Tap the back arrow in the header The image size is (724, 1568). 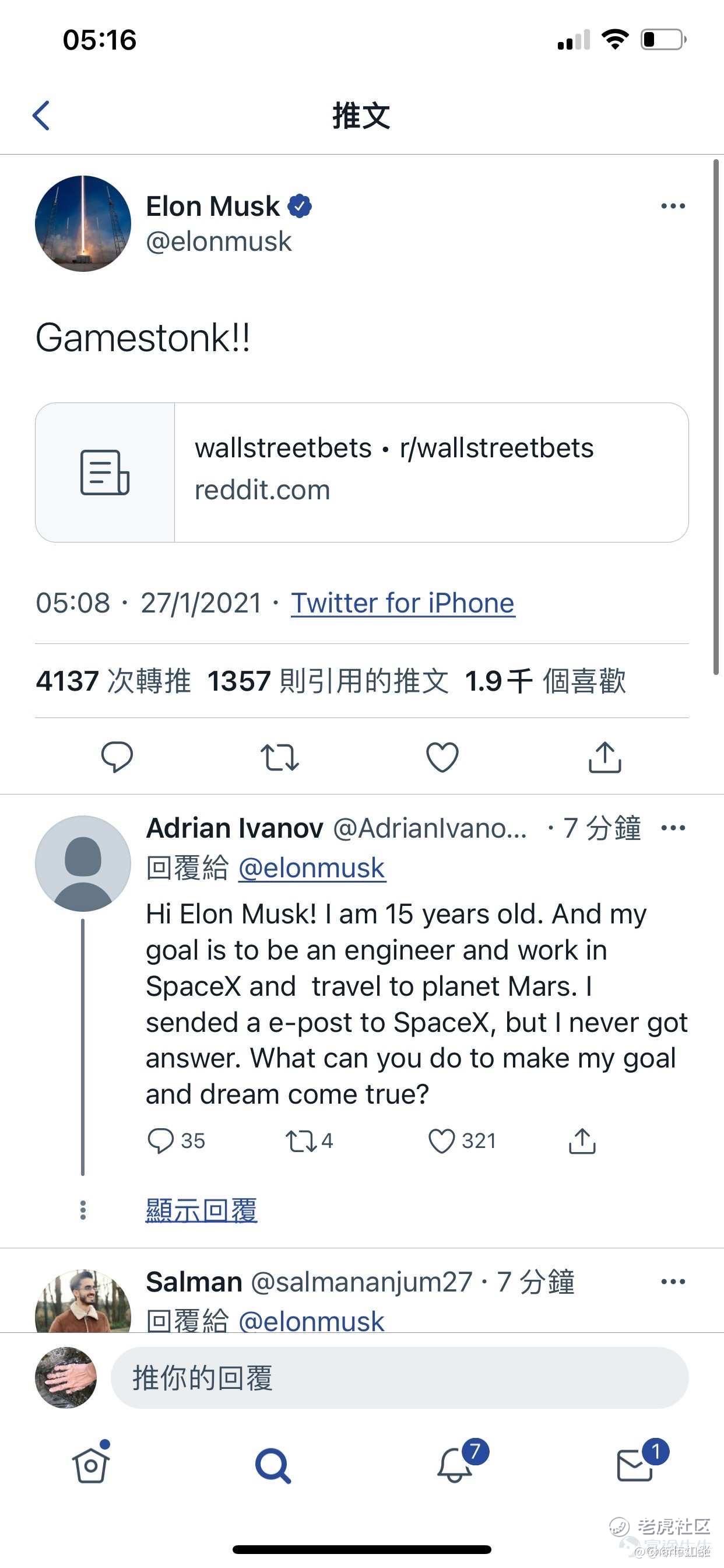click(41, 116)
